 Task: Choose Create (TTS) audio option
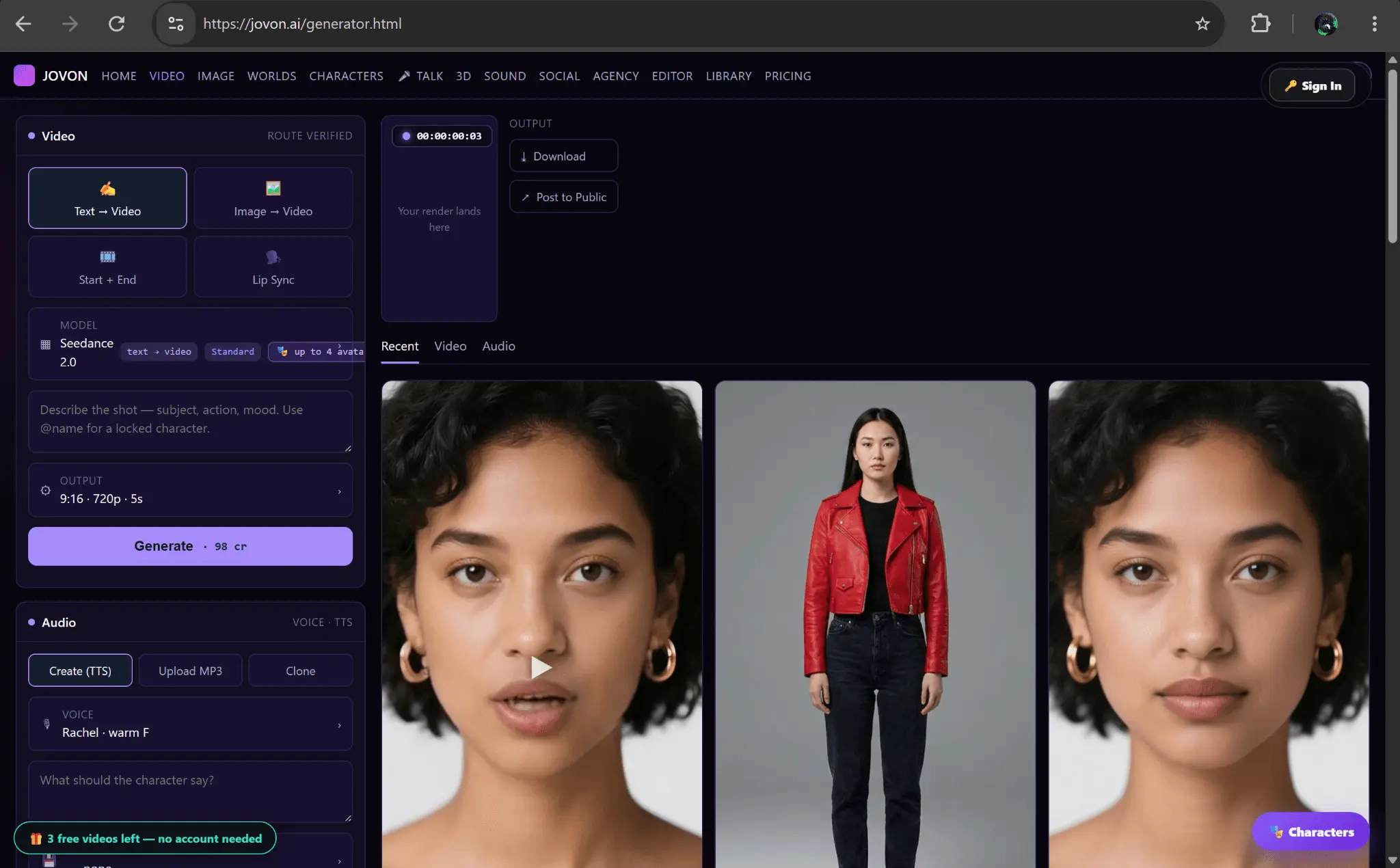click(x=80, y=670)
